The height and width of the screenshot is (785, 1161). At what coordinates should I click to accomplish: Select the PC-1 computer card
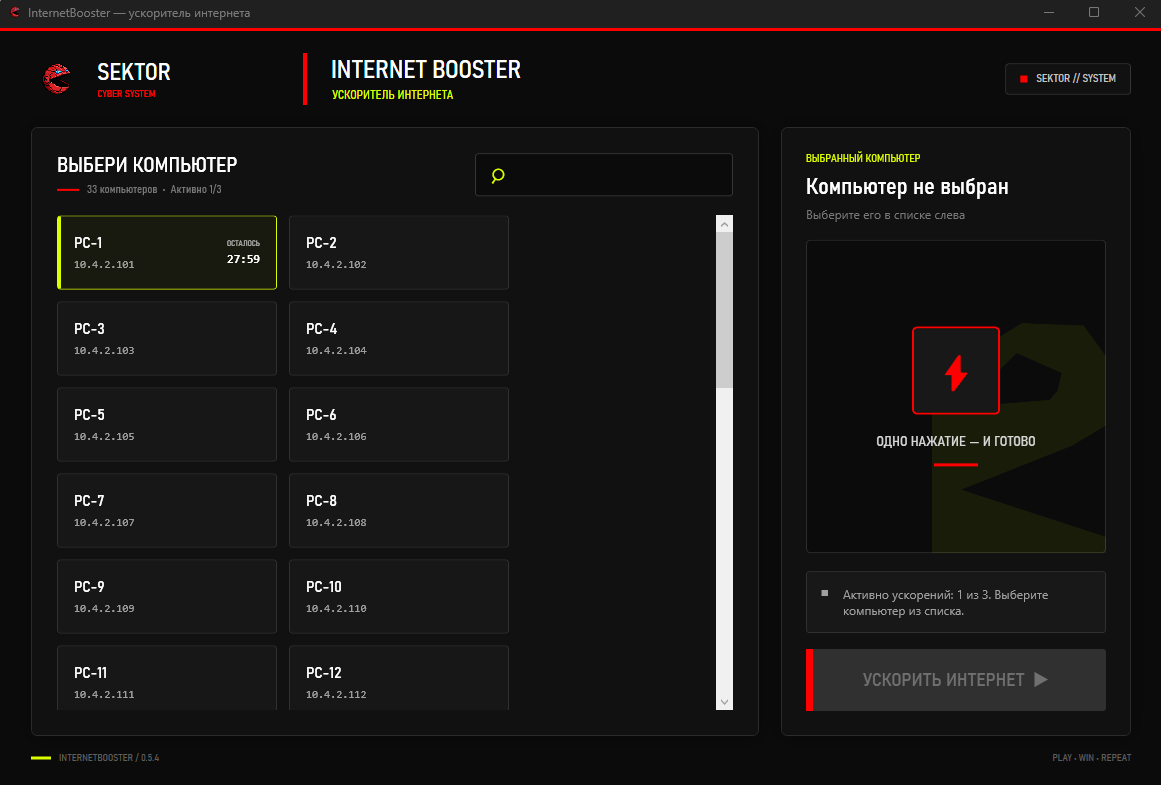pos(167,253)
